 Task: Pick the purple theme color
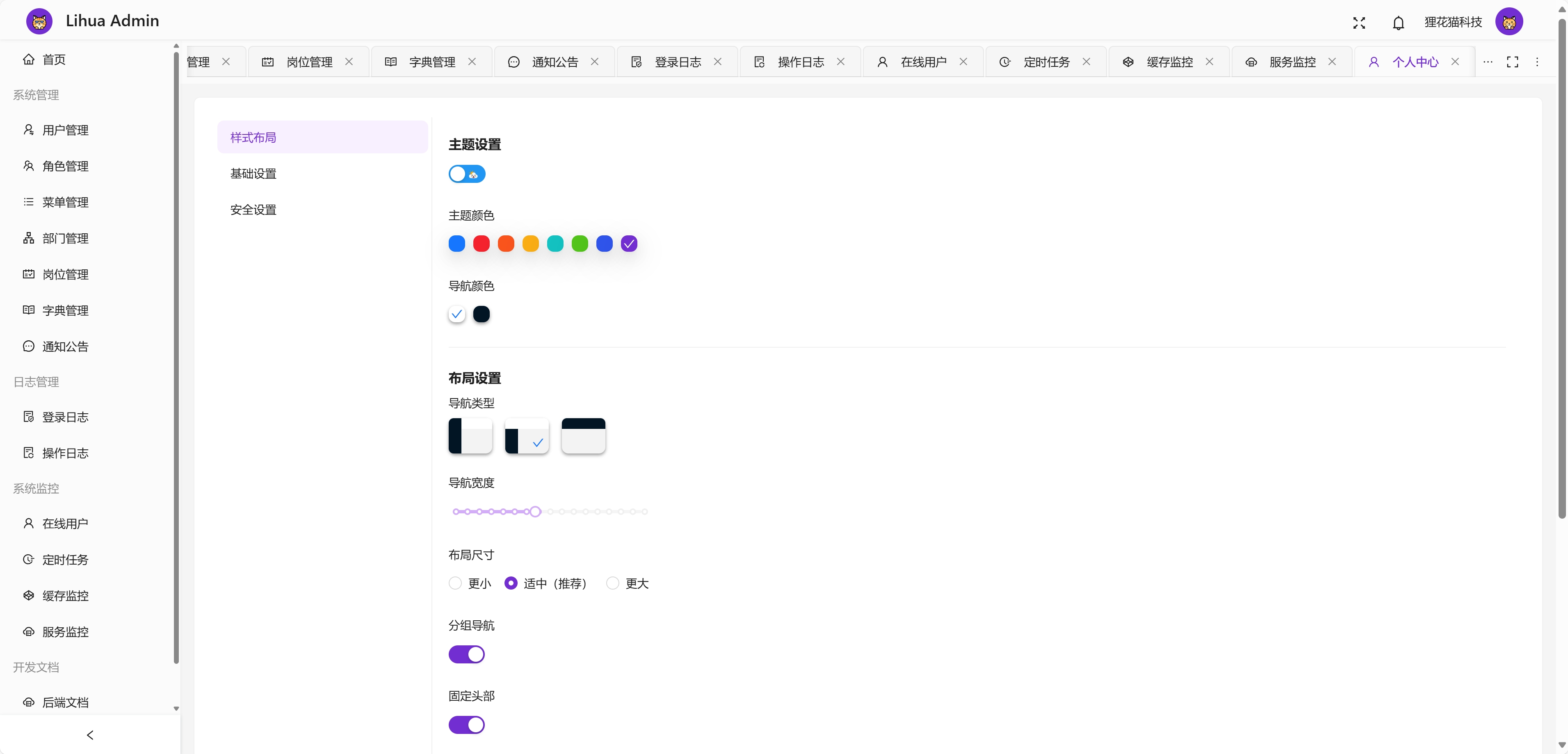pos(629,244)
